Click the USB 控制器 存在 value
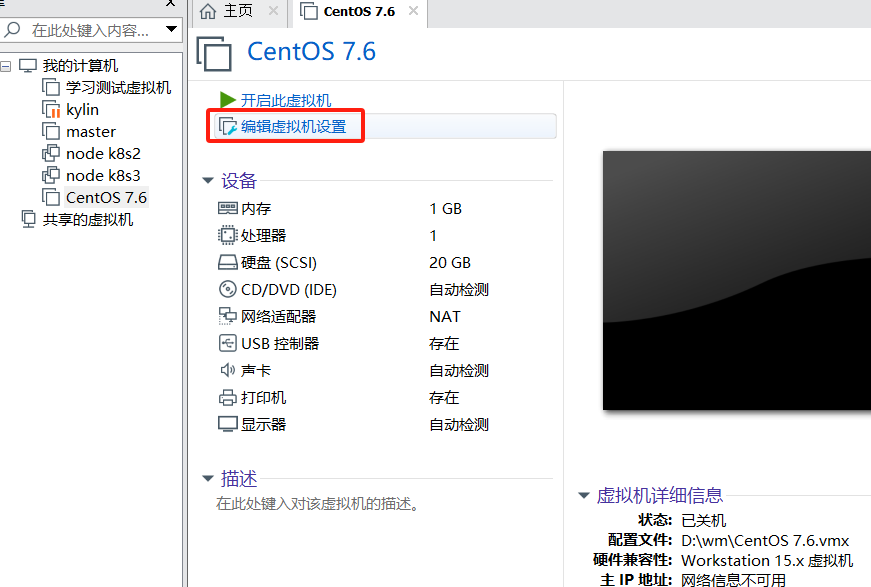The width and height of the screenshot is (871, 587). pos(444,344)
